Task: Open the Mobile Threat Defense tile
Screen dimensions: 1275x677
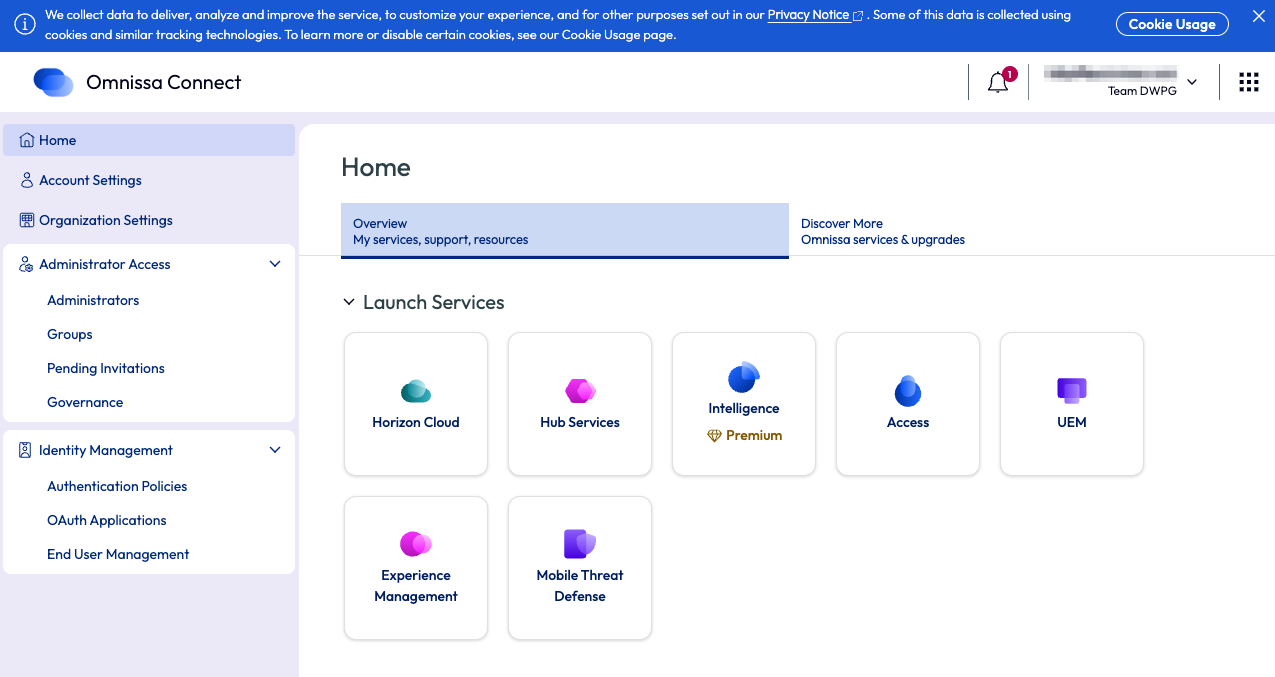Action: click(580, 568)
